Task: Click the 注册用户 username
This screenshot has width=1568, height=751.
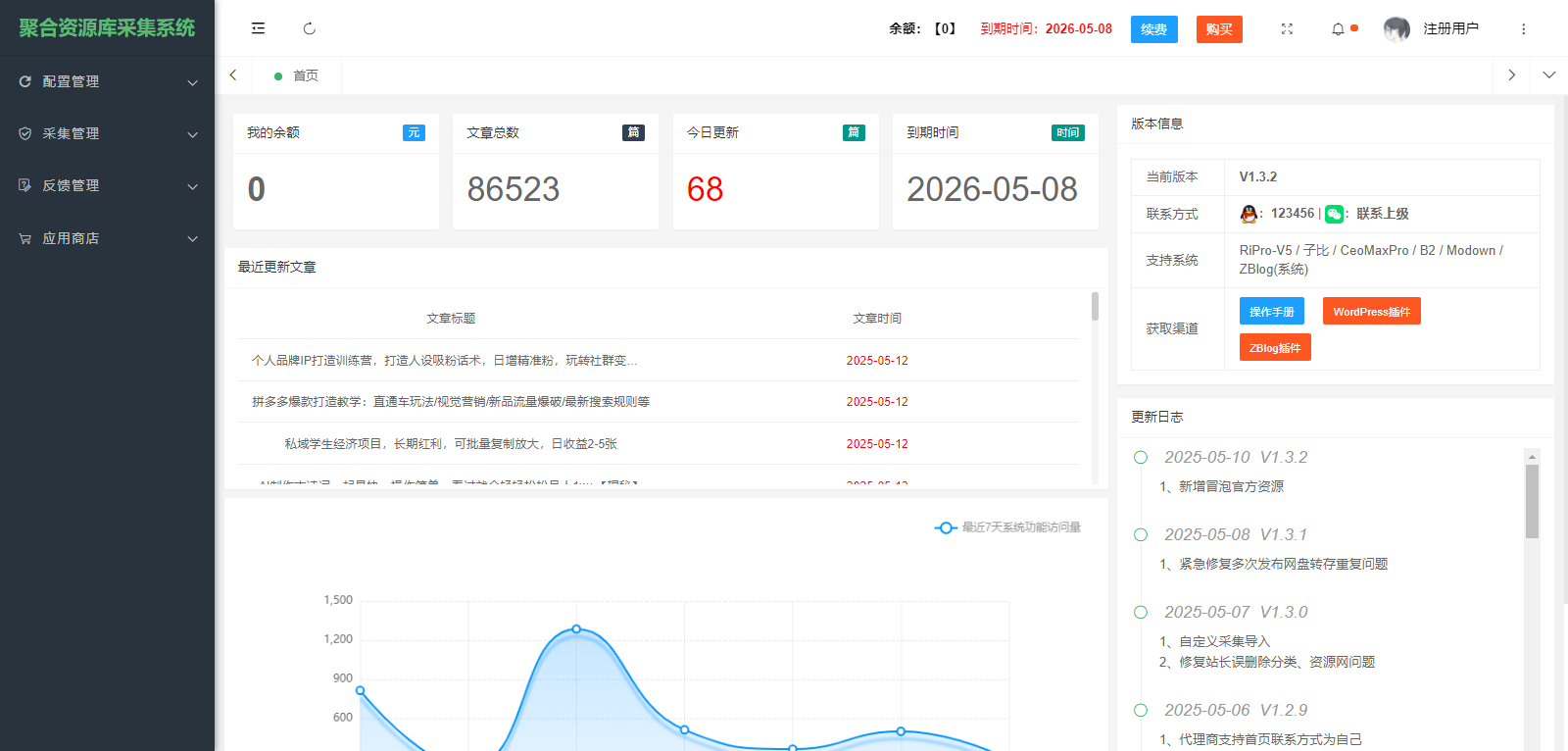Action: pyautogui.click(x=1450, y=28)
